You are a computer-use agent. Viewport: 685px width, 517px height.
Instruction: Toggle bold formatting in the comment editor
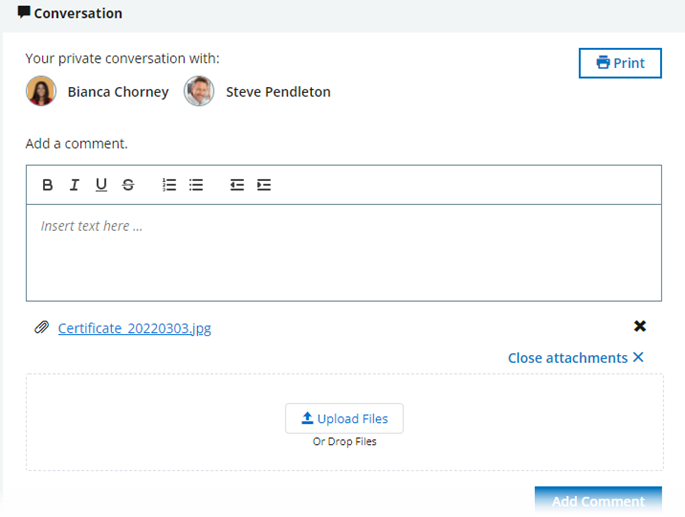(x=47, y=185)
